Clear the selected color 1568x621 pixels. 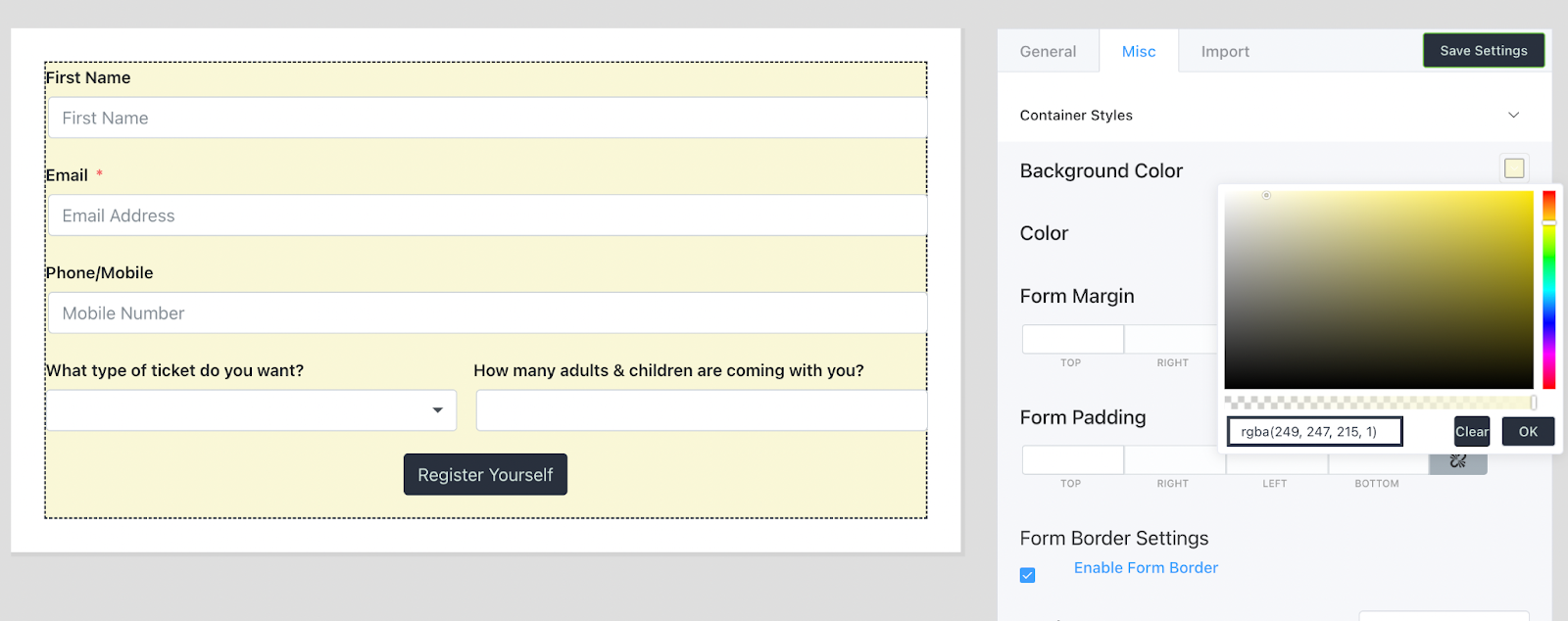pyautogui.click(x=1471, y=432)
